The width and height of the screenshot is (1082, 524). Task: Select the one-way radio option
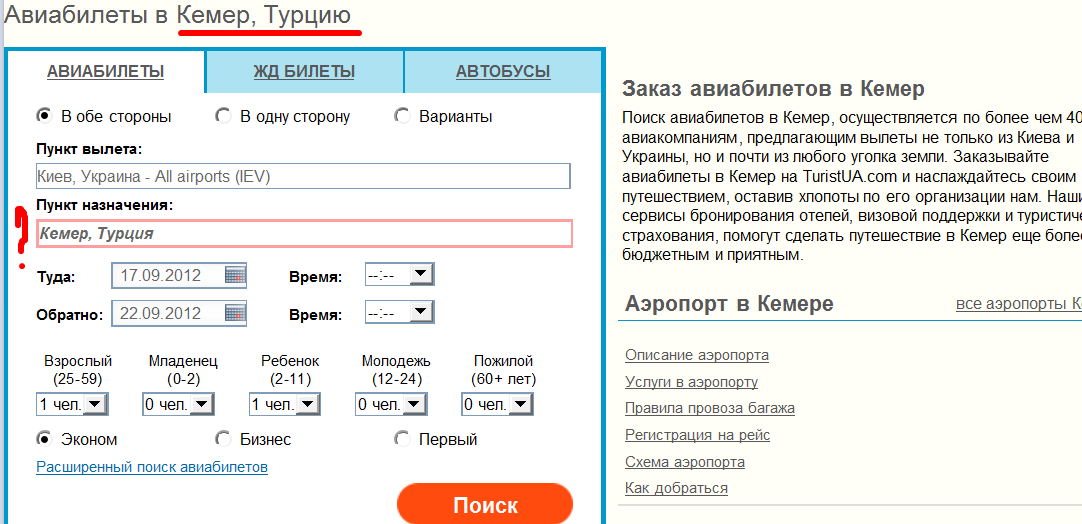223,116
